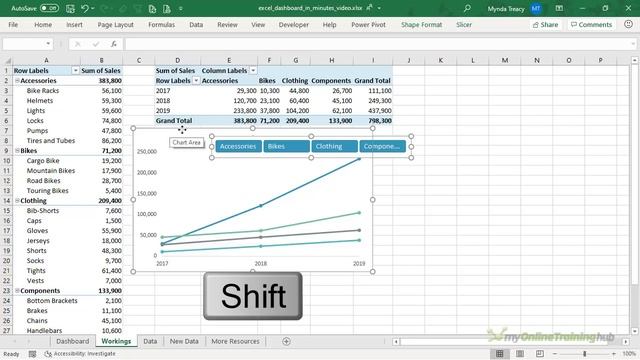Open the View ribbon tab
640x360 pixels.
pos(258,24)
